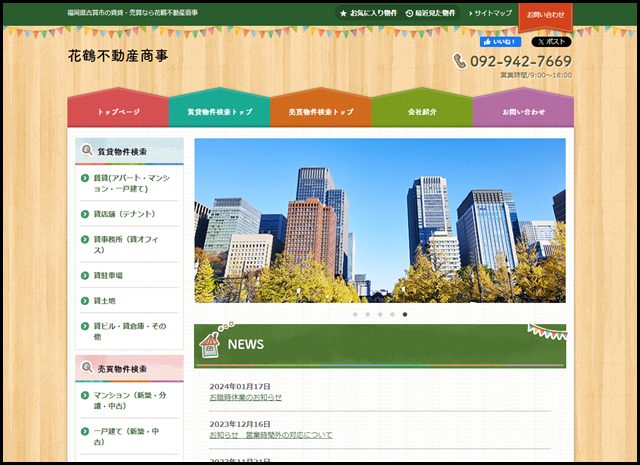Open the トップページ navigation tab
640x465 pixels.
(x=118, y=108)
